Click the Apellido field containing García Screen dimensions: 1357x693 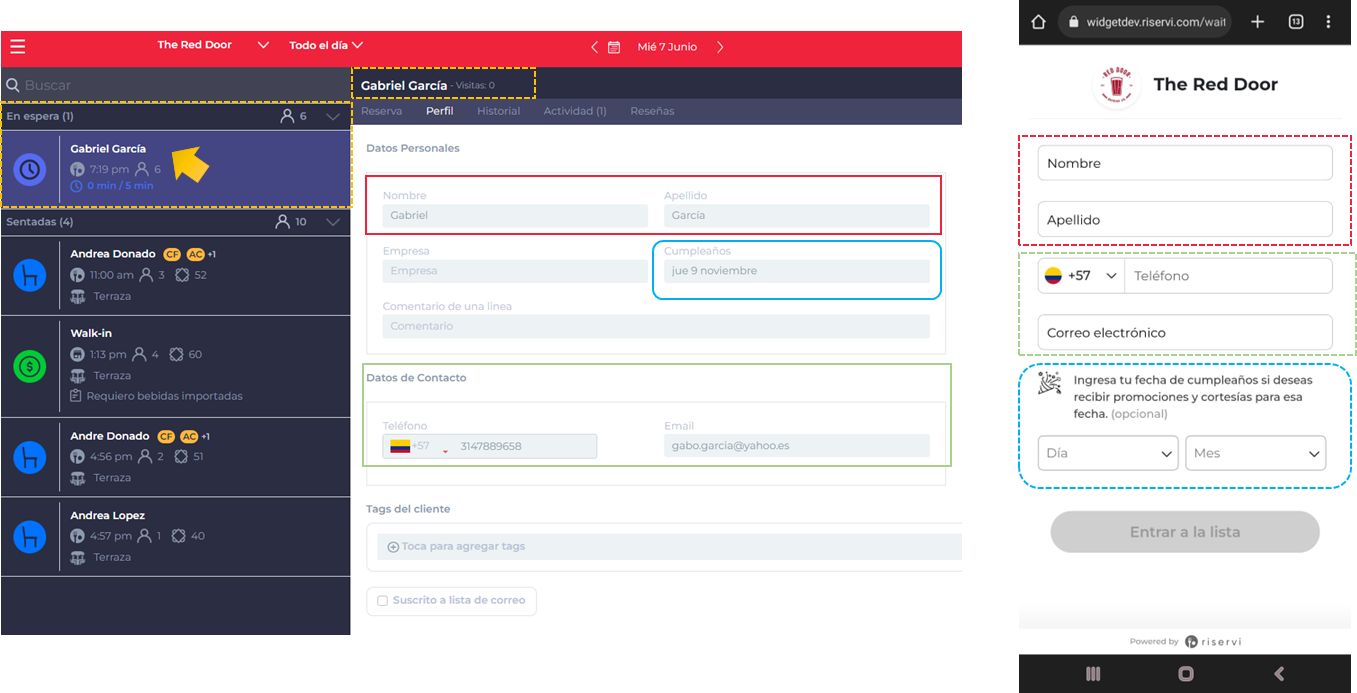[797, 215]
